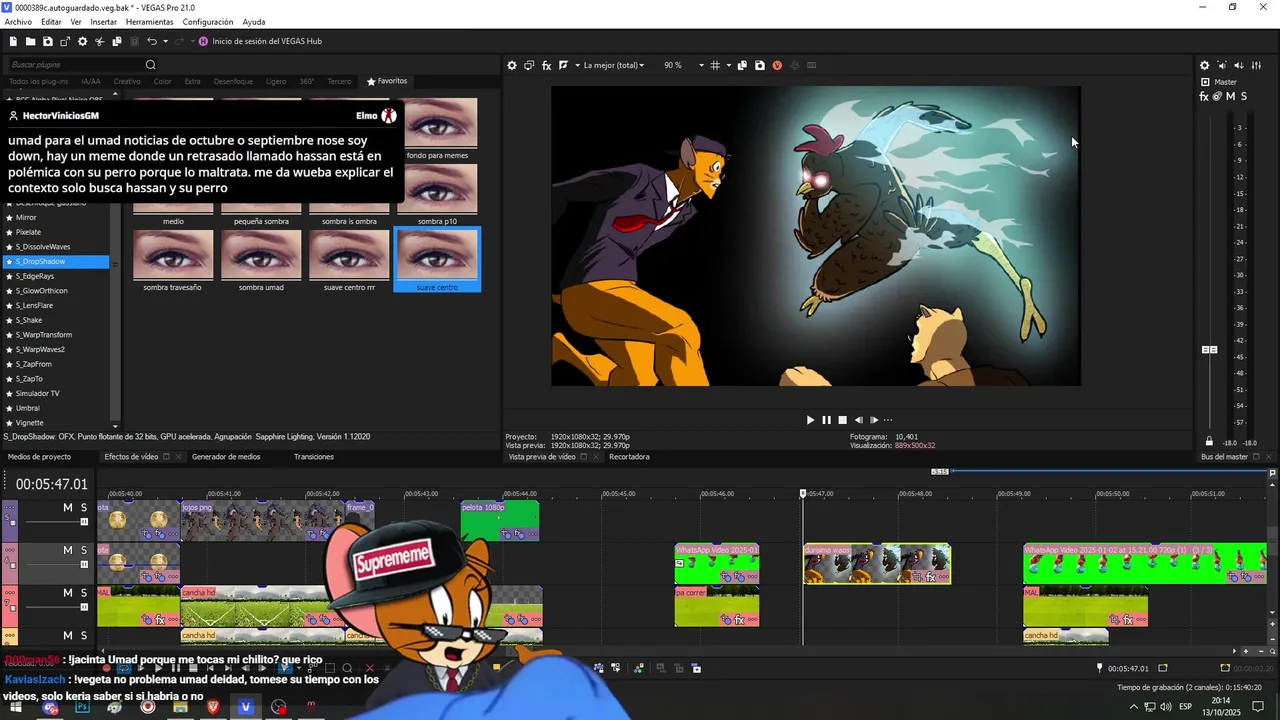Solo the Master bus

[1244, 96]
